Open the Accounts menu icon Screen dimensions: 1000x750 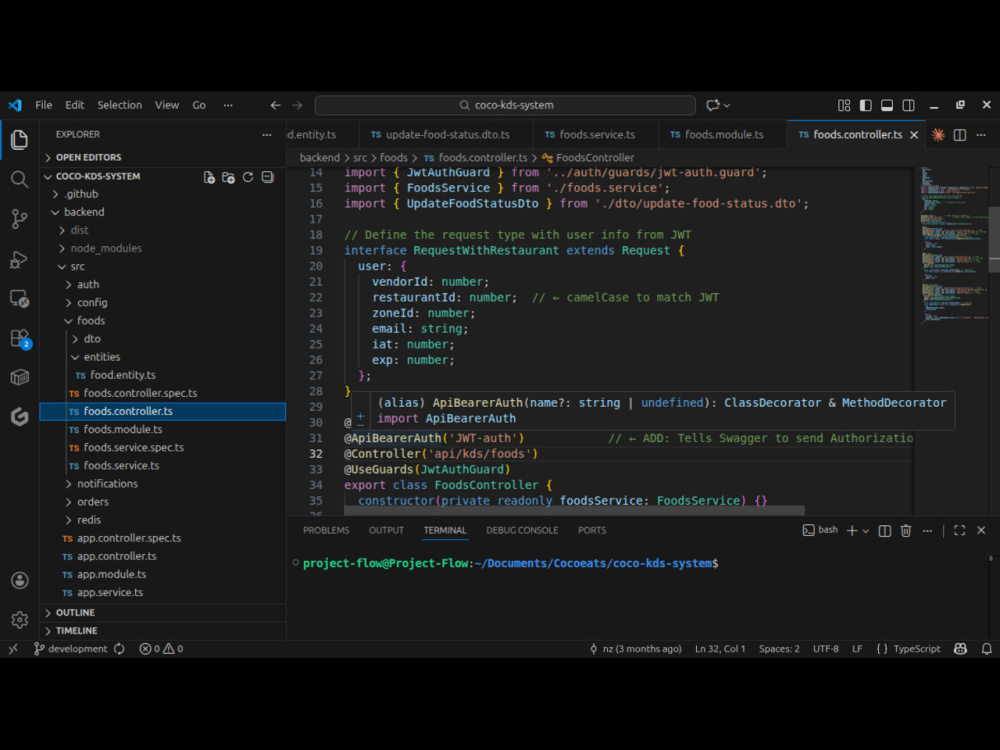(x=19, y=580)
